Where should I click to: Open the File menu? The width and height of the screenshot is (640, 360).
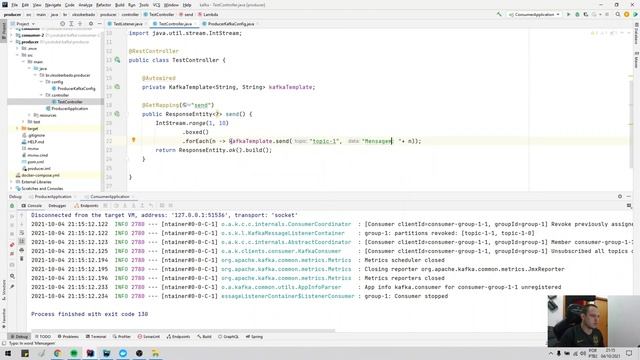(x=14, y=5)
